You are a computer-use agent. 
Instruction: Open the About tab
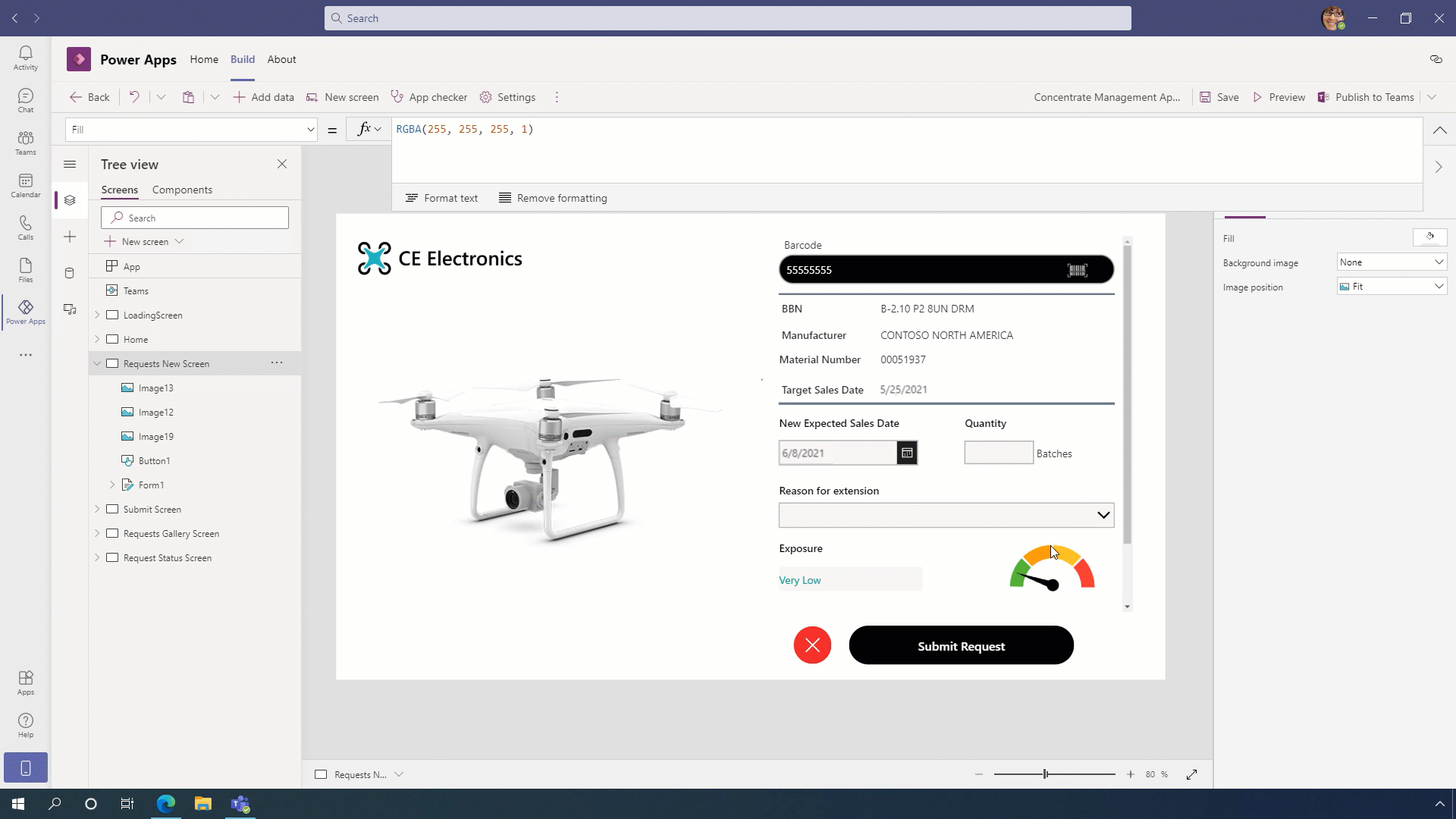(281, 59)
